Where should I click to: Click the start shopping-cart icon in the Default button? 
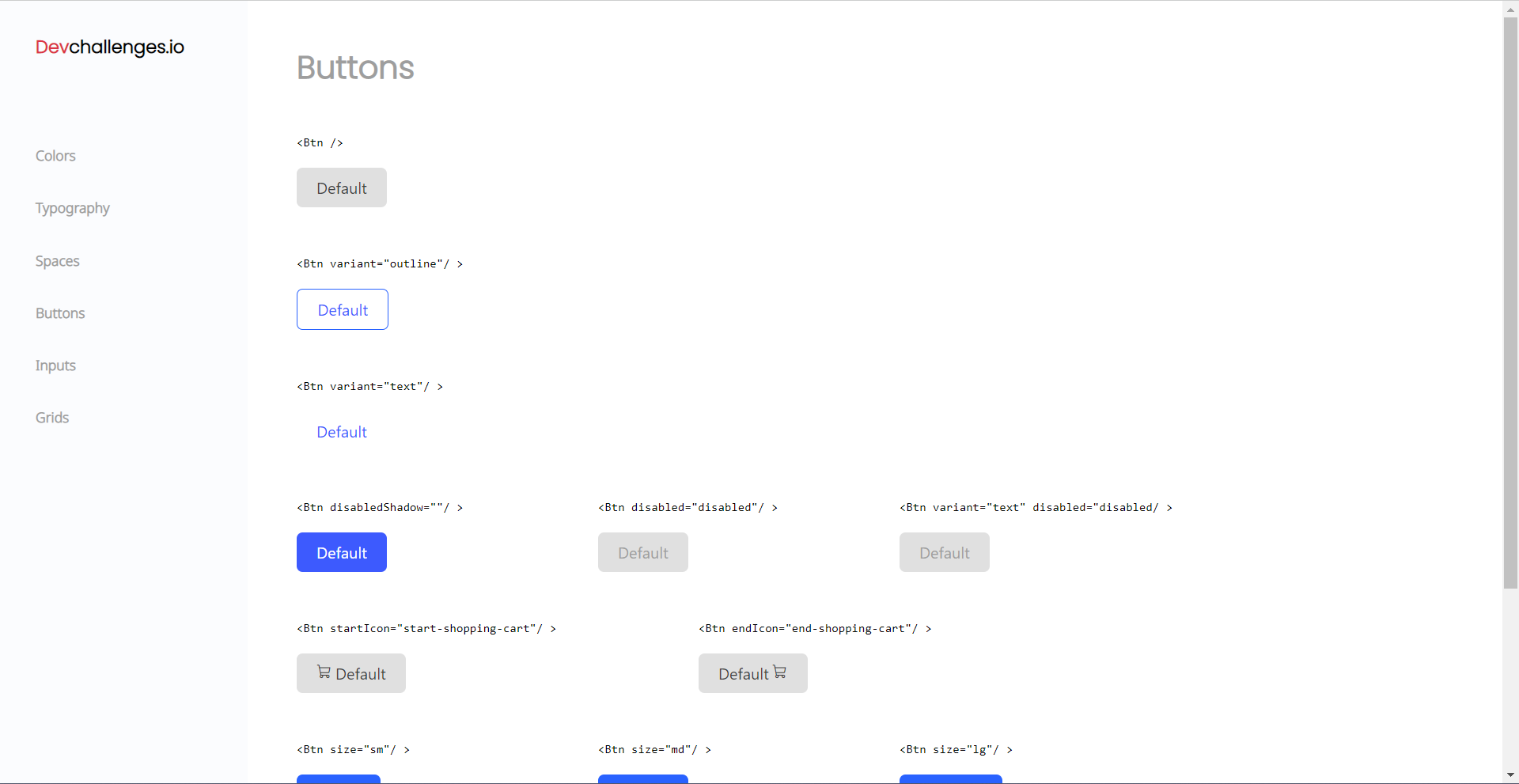[x=323, y=672]
